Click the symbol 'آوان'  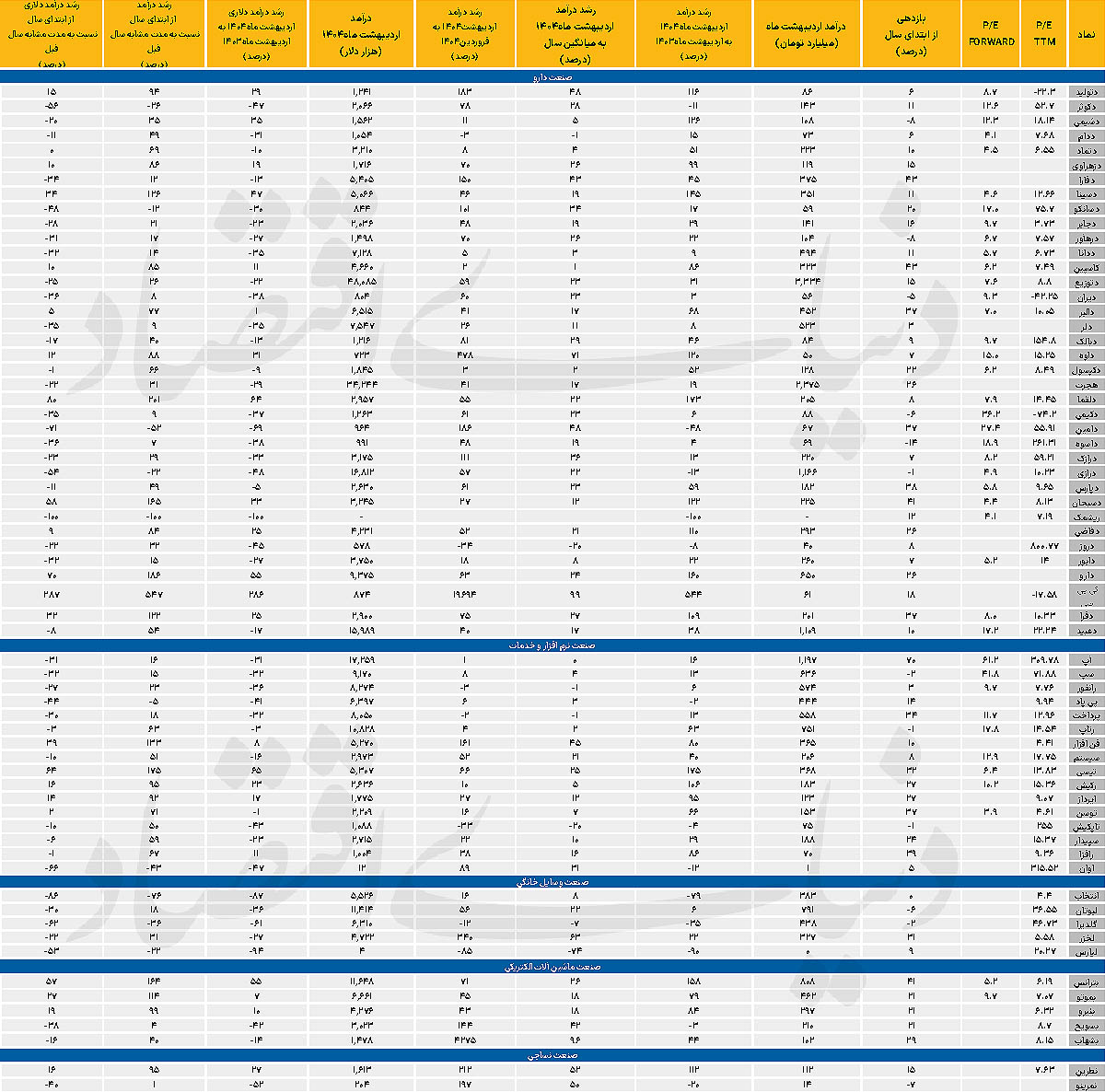click(1086, 866)
